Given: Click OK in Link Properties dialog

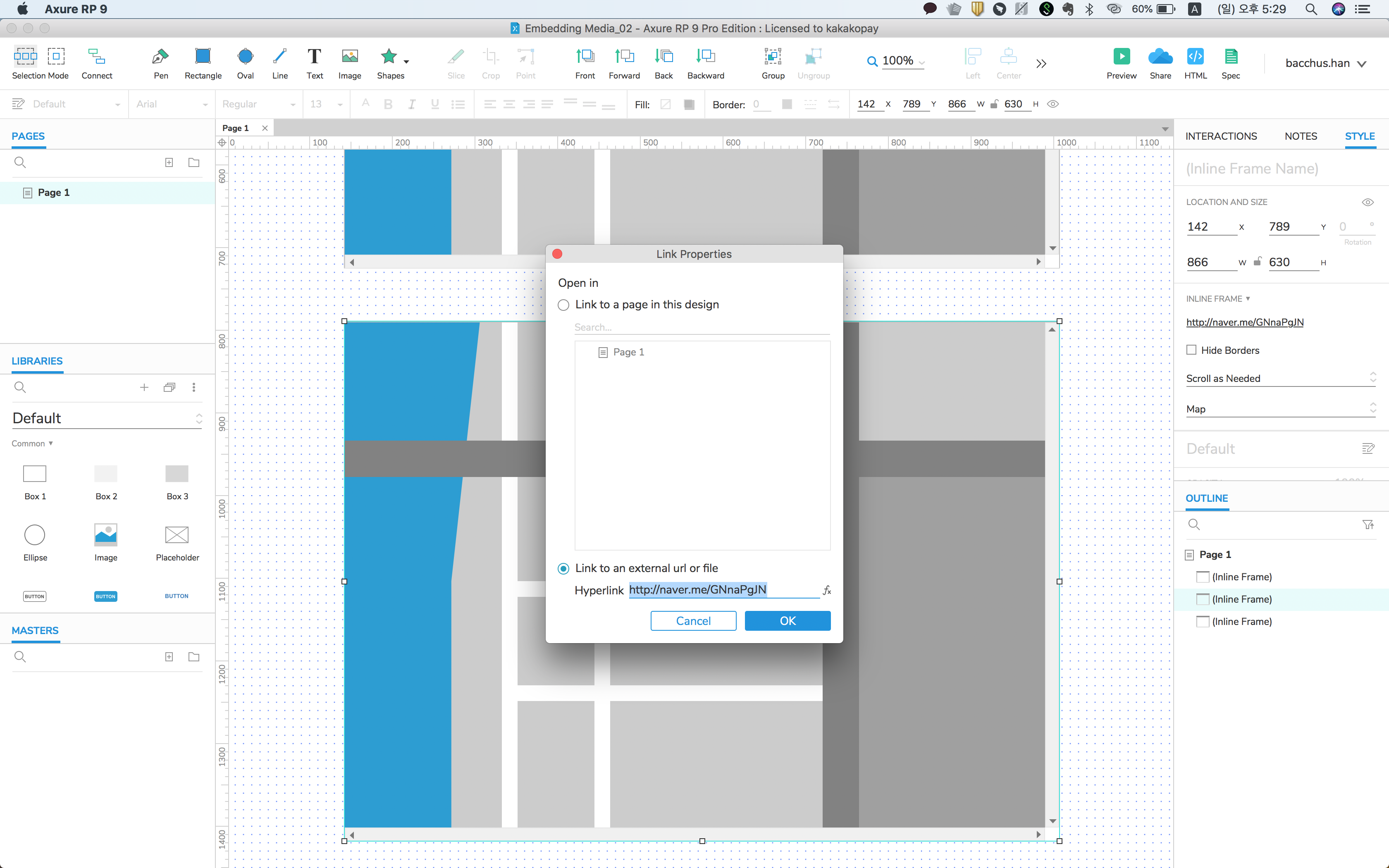Looking at the screenshot, I should coord(787,620).
